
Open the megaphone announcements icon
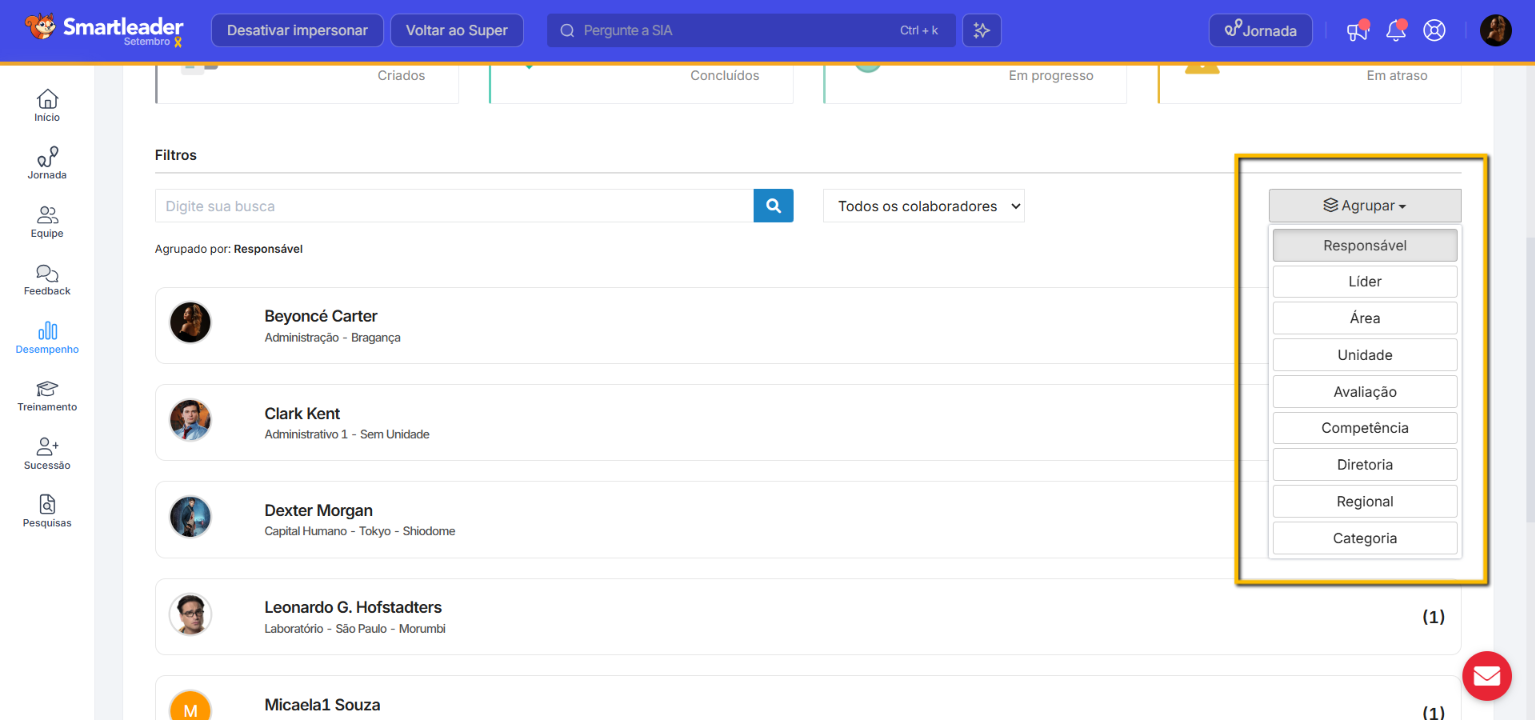point(1356,31)
